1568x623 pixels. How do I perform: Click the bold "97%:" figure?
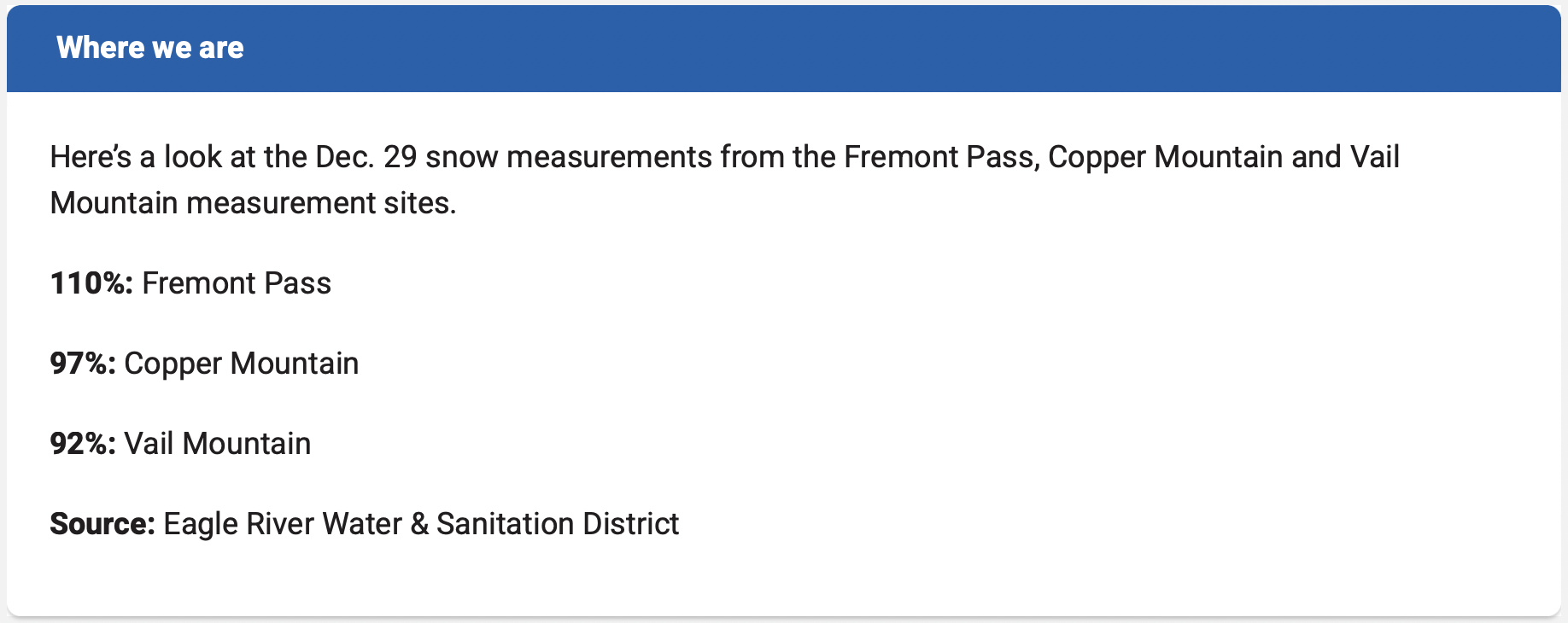tap(83, 364)
